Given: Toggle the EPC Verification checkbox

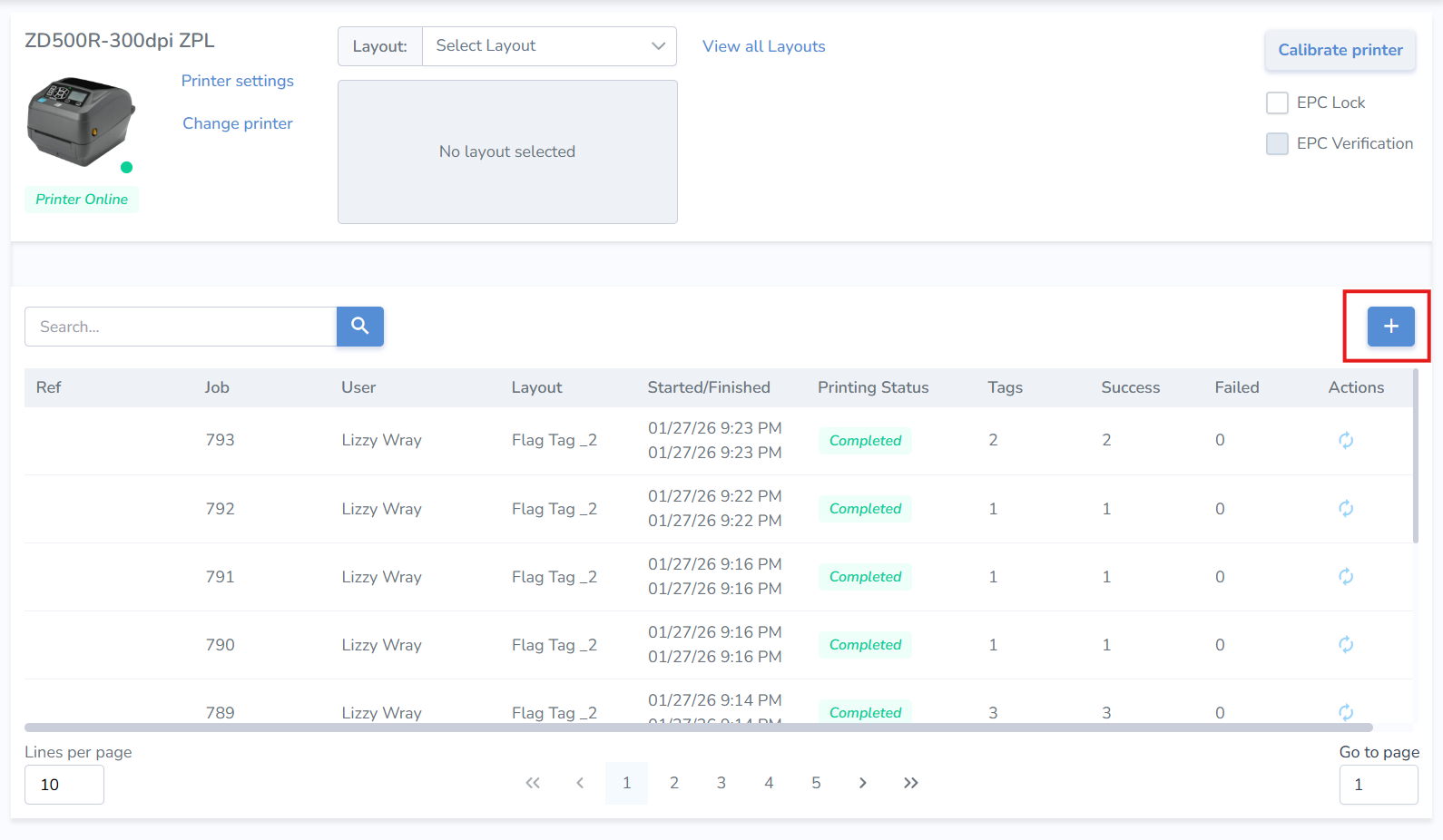Looking at the screenshot, I should tap(1277, 143).
